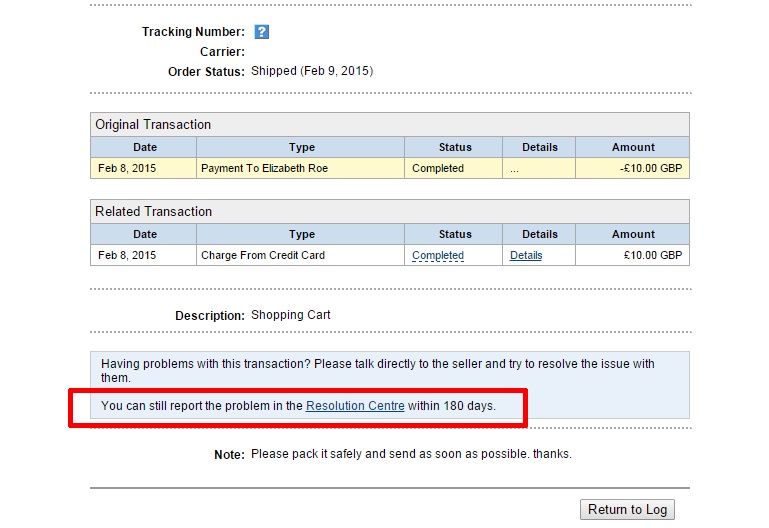Click the tracking number help icon
The image size is (769, 528).
(x=262, y=32)
